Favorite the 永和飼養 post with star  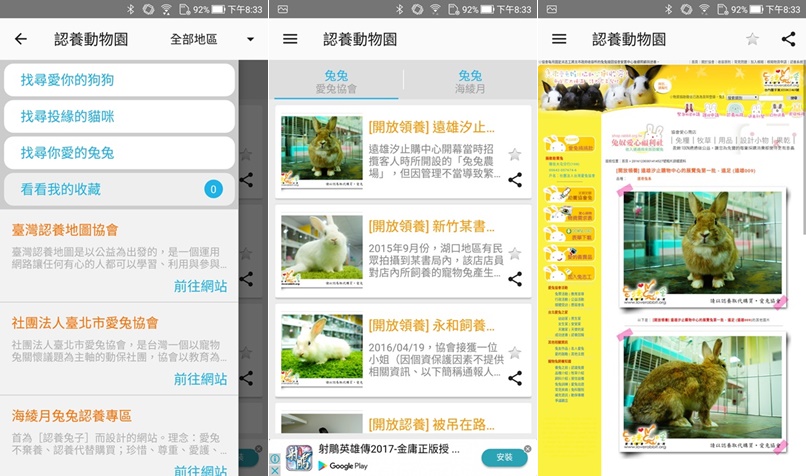tap(515, 352)
